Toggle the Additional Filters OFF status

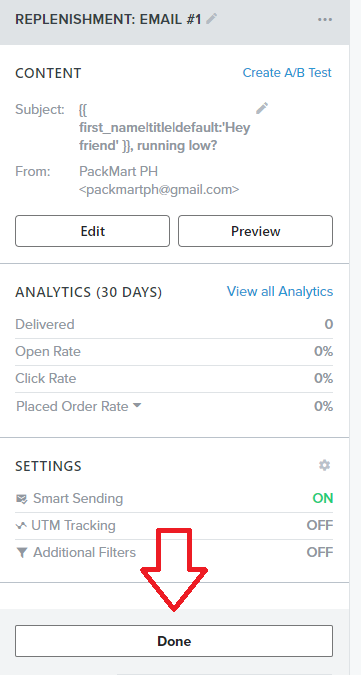320,552
